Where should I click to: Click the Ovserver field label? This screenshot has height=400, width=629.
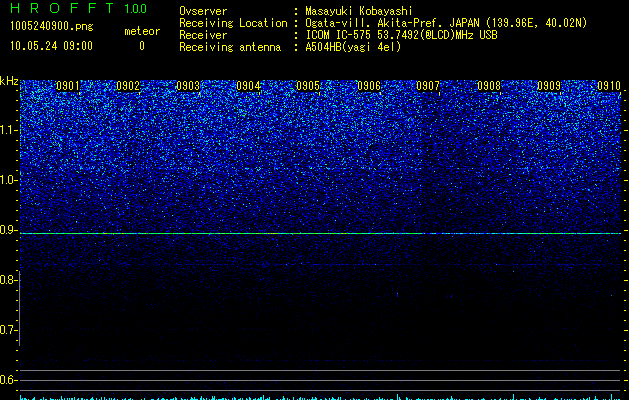coord(203,11)
